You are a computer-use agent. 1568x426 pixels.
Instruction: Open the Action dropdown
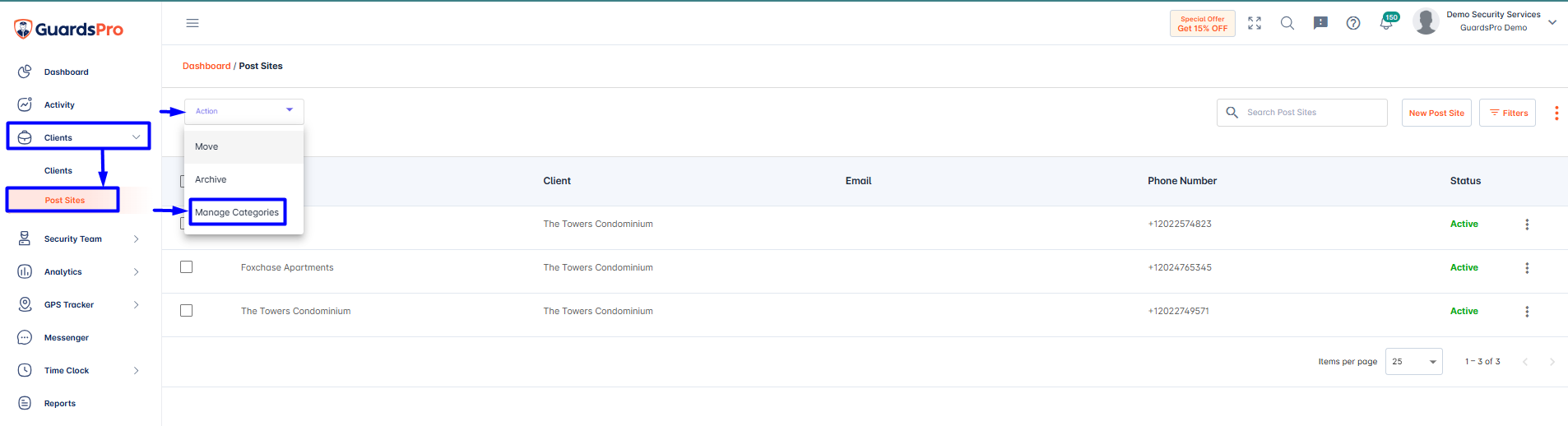tap(244, 111)
